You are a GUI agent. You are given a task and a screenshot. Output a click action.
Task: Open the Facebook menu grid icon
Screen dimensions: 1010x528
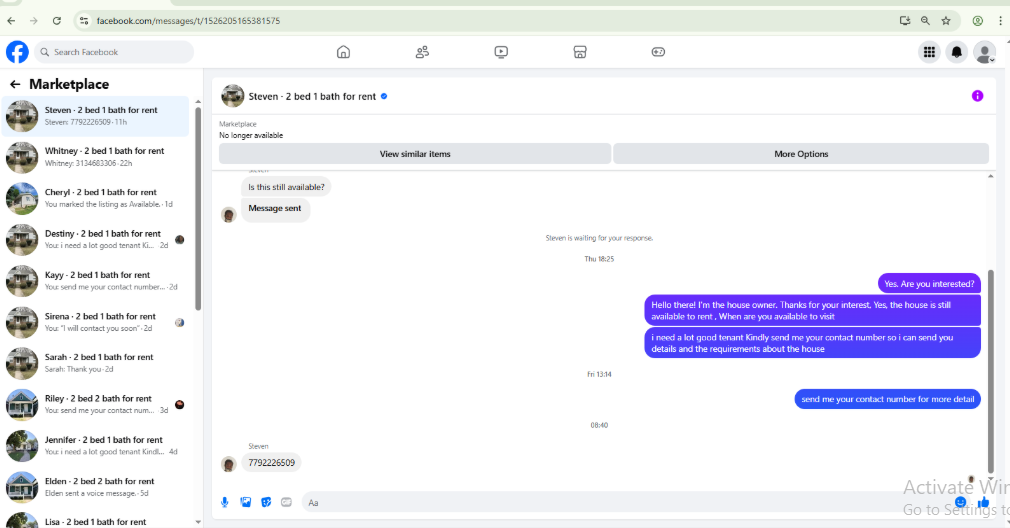pos(929,52)
